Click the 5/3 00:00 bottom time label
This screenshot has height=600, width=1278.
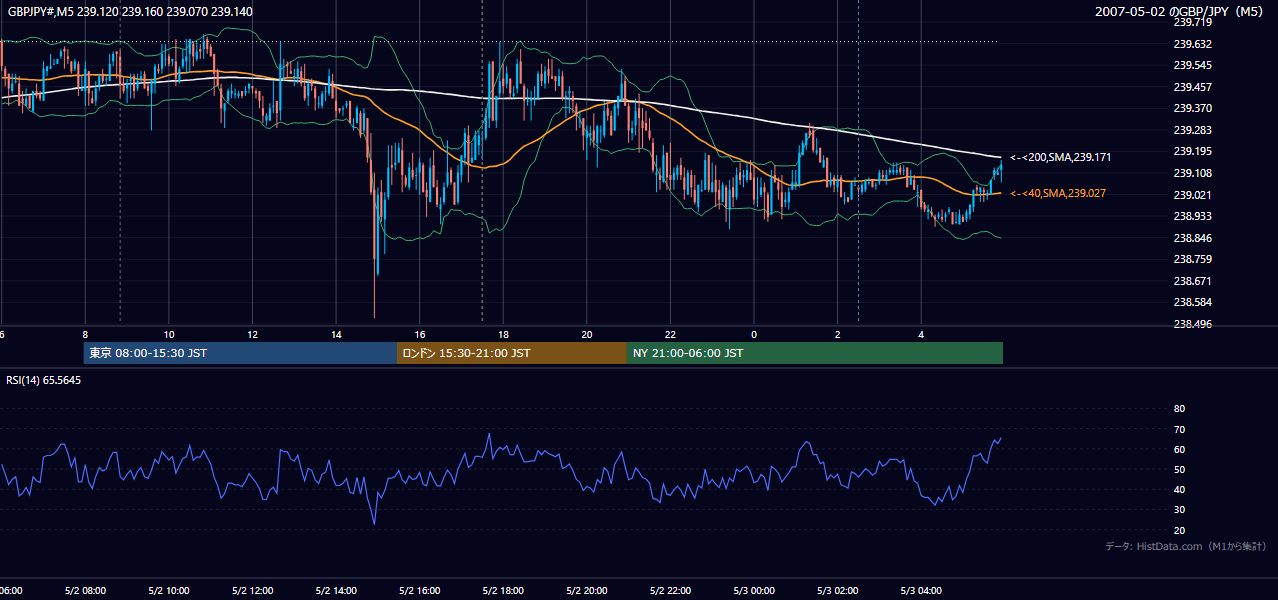click(755, 591)
